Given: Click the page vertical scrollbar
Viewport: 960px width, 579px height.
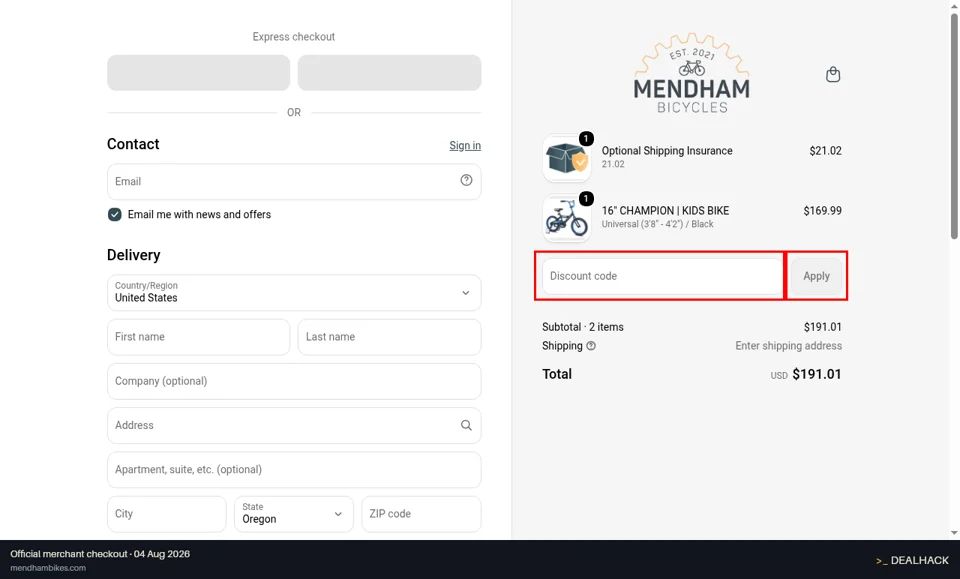Looking at the screenshot, I should pyautogui.click(x=954, y=125).
